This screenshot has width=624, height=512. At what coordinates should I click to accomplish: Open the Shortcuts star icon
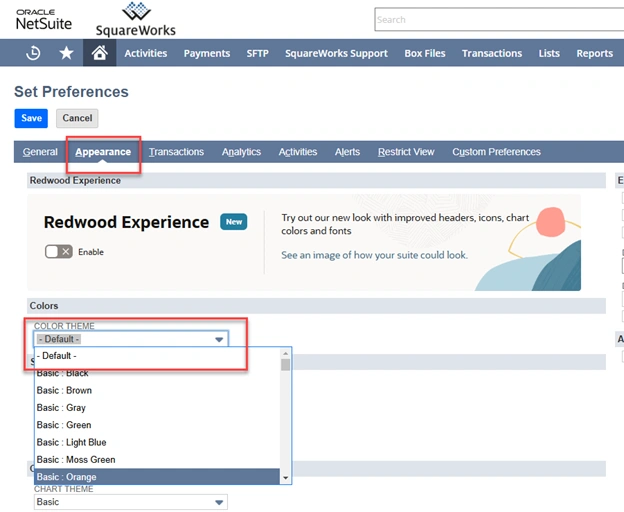click(x=66, y=54)
